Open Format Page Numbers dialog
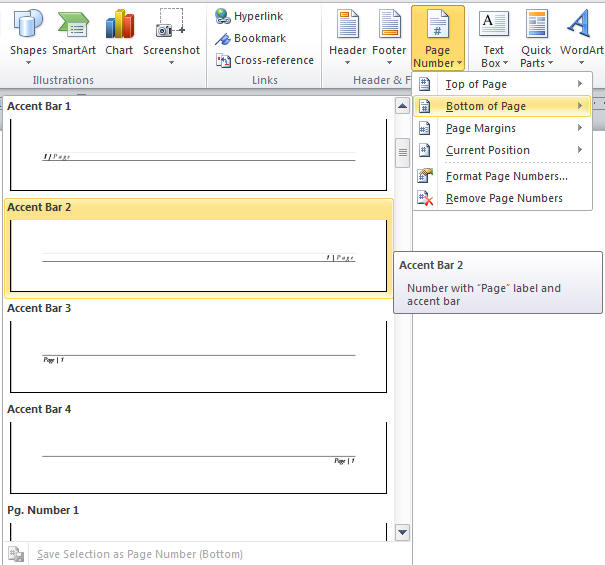 pos(505,176)
